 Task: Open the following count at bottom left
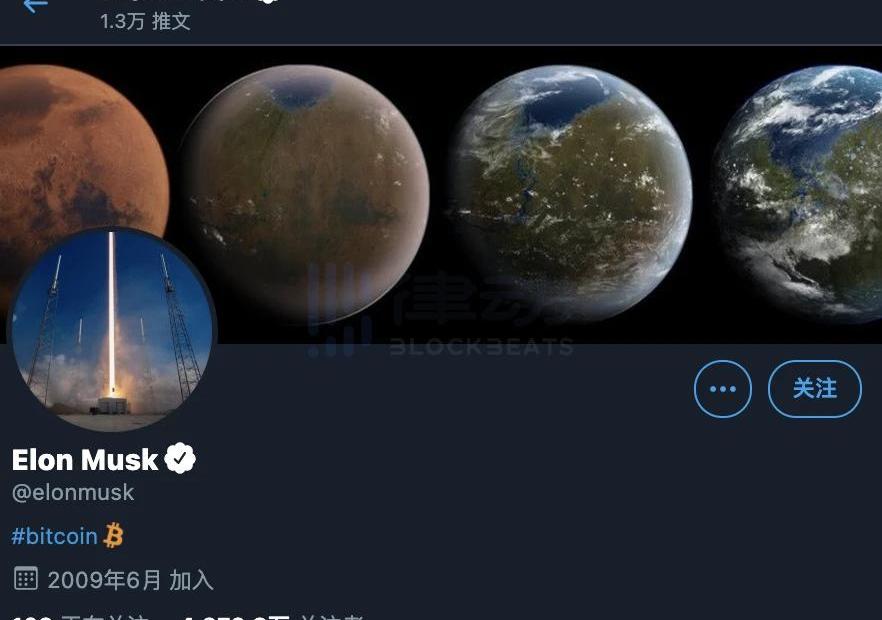coord(79,617)
